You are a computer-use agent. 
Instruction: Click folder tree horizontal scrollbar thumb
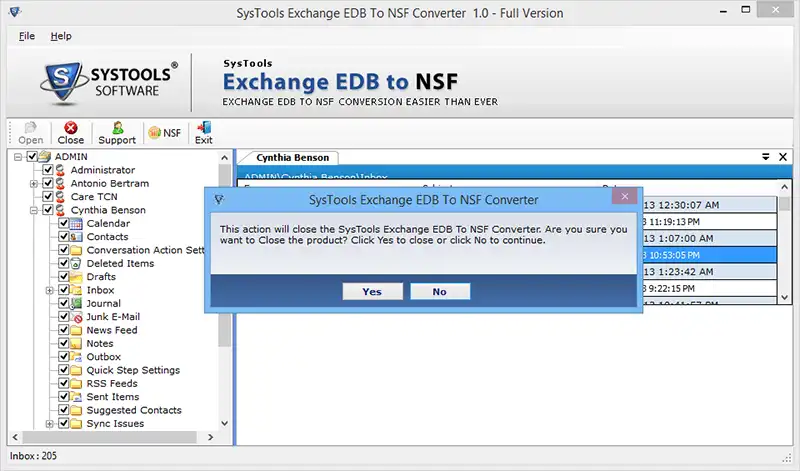click(110, 437)
